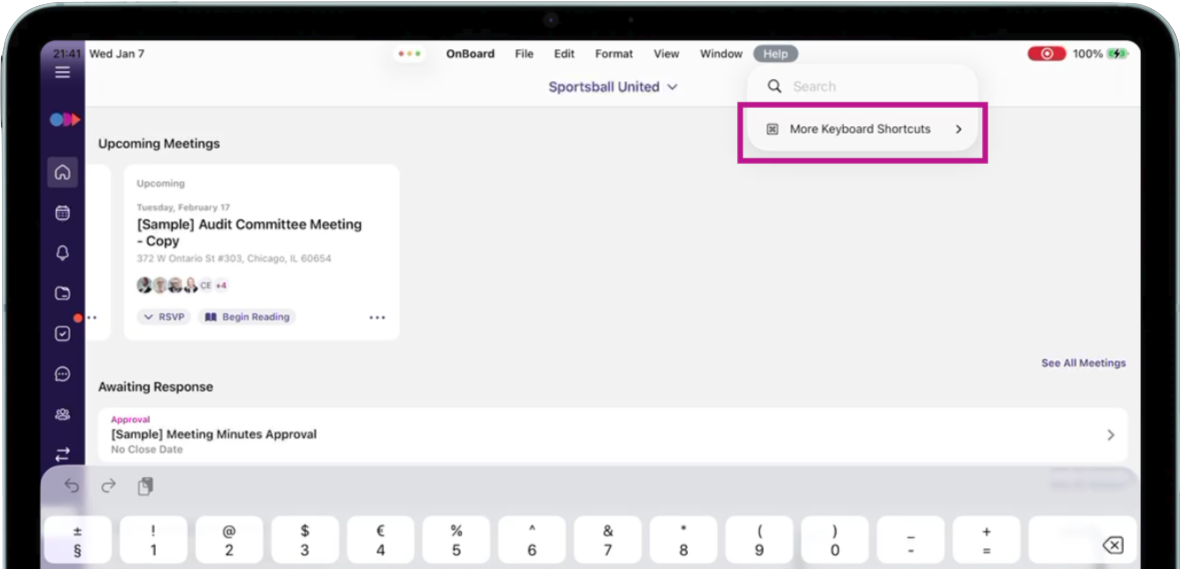Click the Begin Reading button
This screenshot has height=569, width=1180.
(247, 317)
